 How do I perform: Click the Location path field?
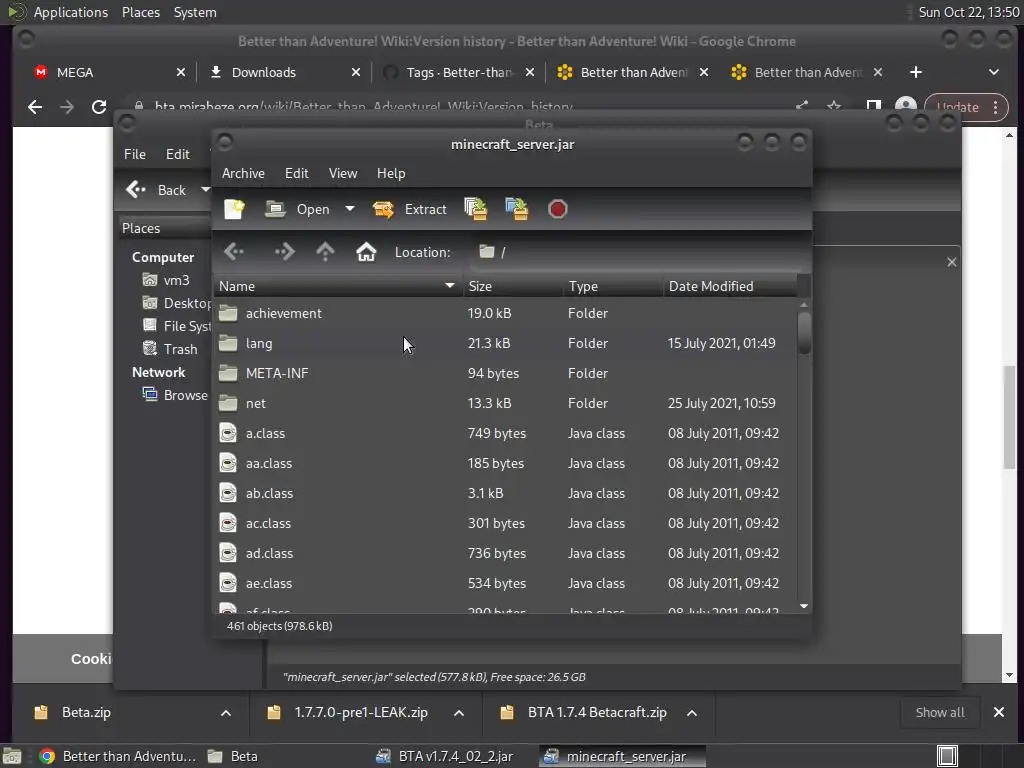click(x=640, y=252)
